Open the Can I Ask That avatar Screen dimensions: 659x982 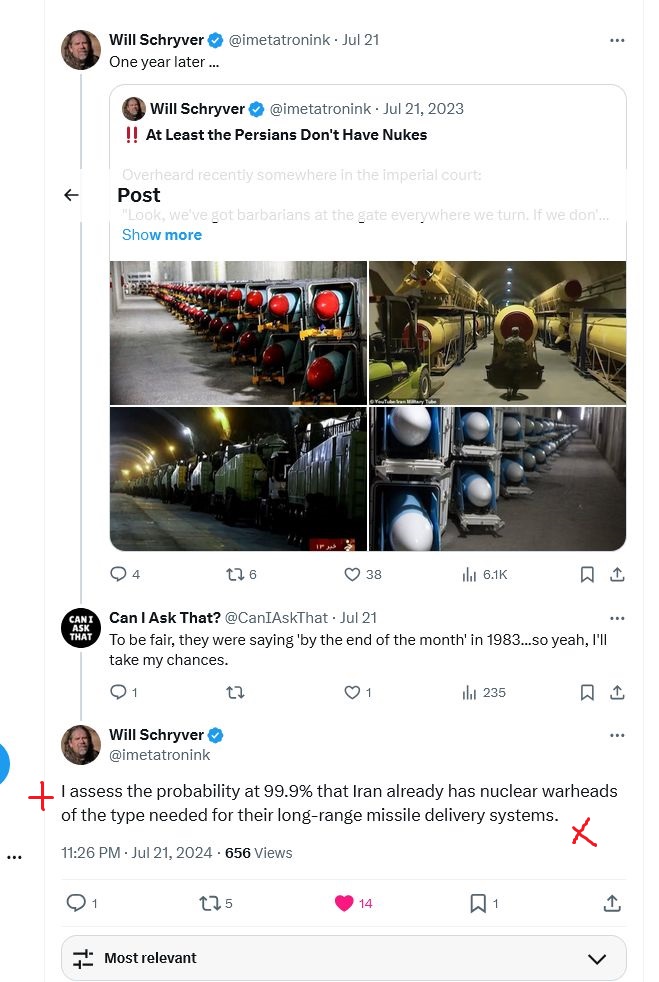pyautogui.click(x=81, y=628)
